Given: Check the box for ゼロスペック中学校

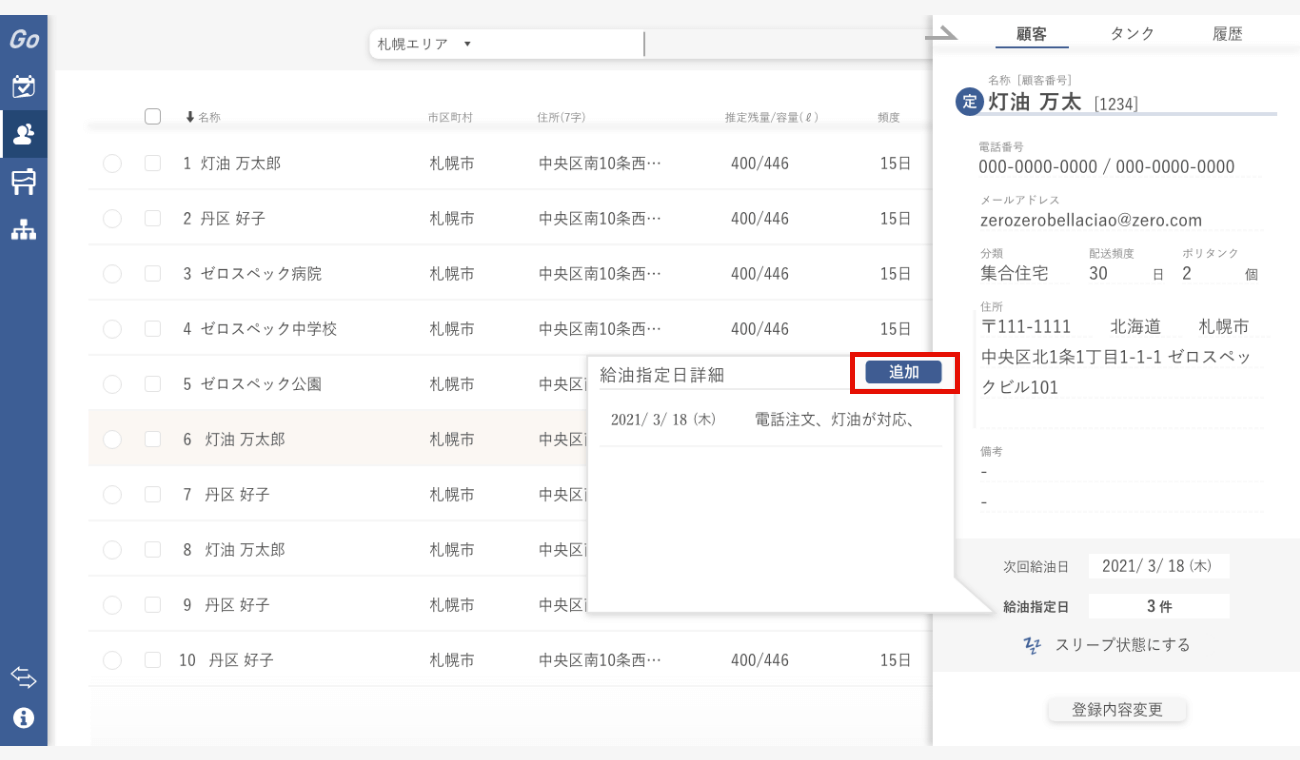Looking at the screenshot, I should click(153, 328).
